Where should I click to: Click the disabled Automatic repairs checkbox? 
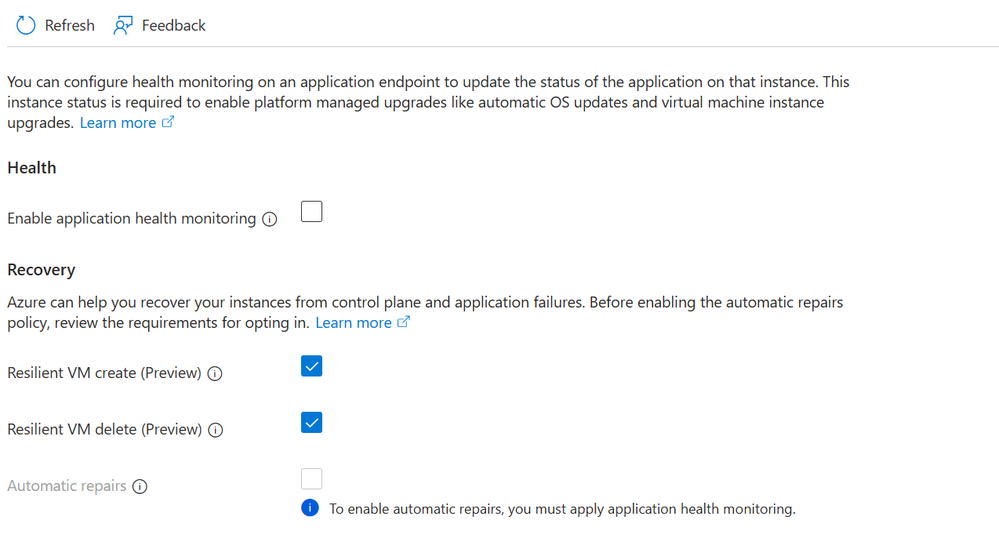312,478
